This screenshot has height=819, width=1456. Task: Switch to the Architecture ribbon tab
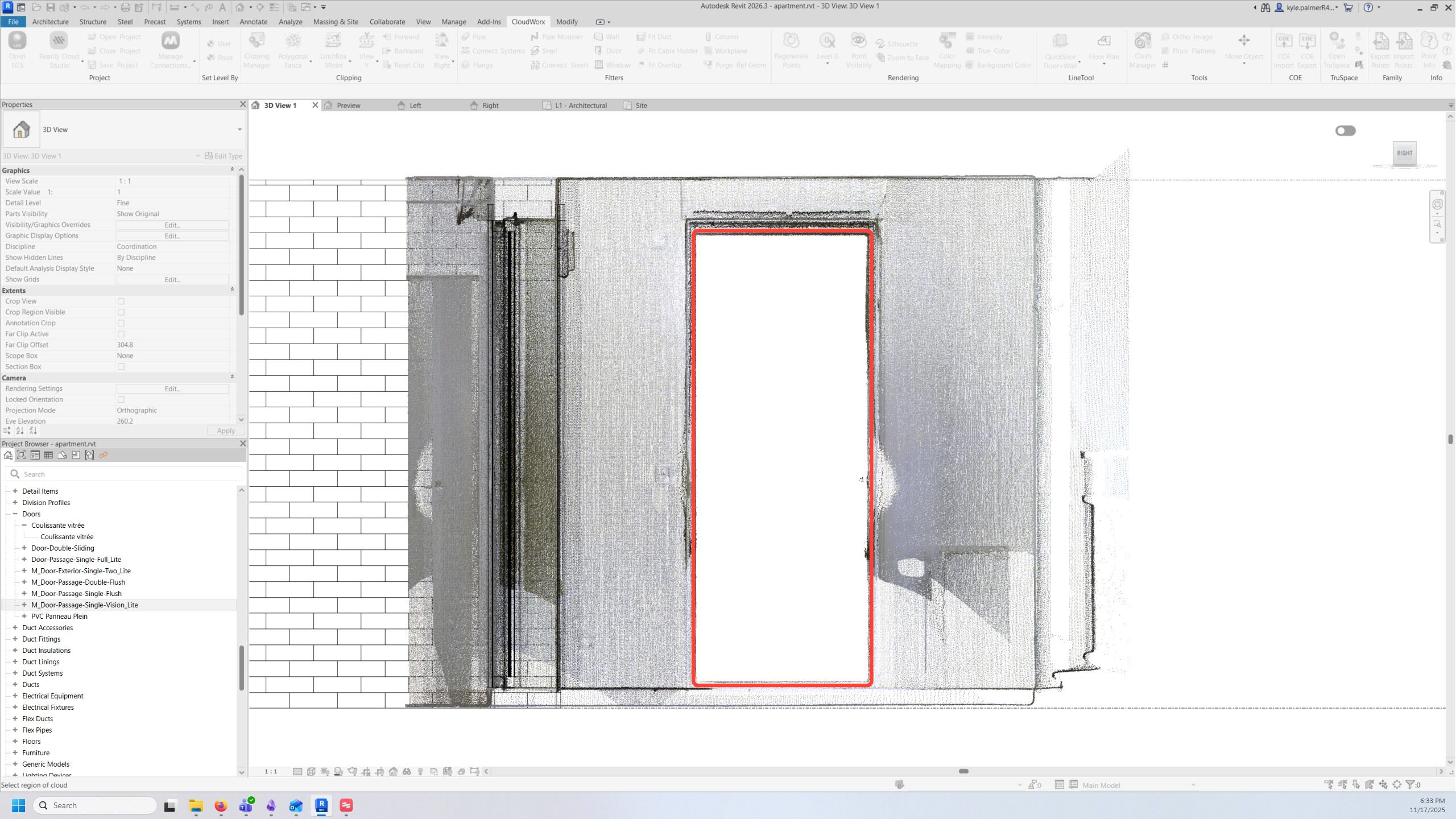tap(50, 22)
